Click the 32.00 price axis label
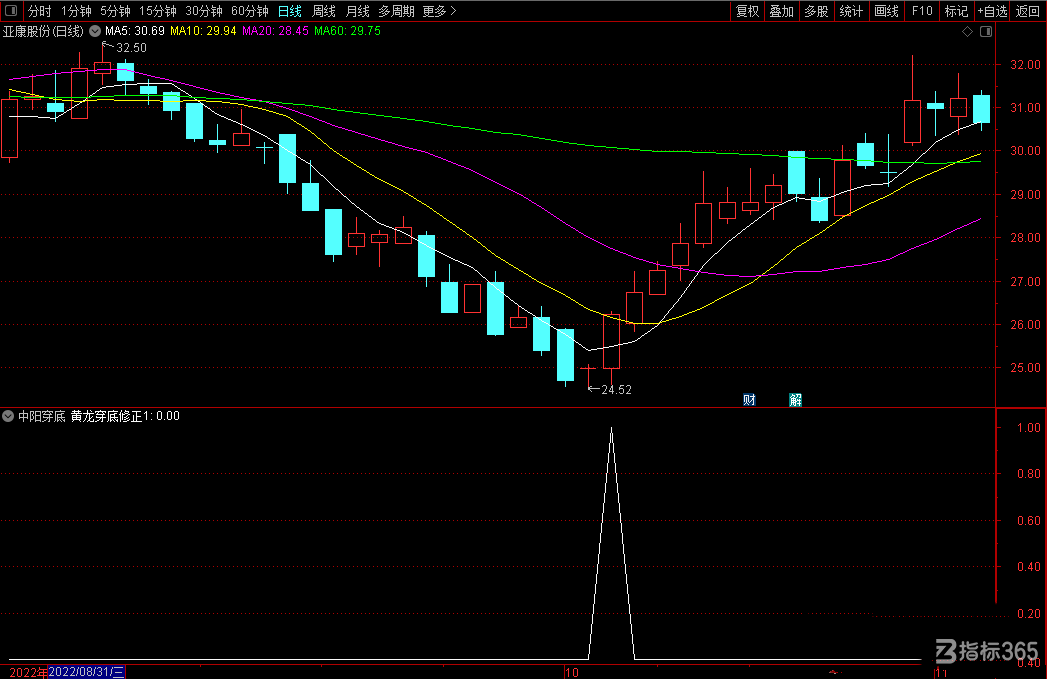The width and height of the screenshot is (1047, 679). 1025,65
